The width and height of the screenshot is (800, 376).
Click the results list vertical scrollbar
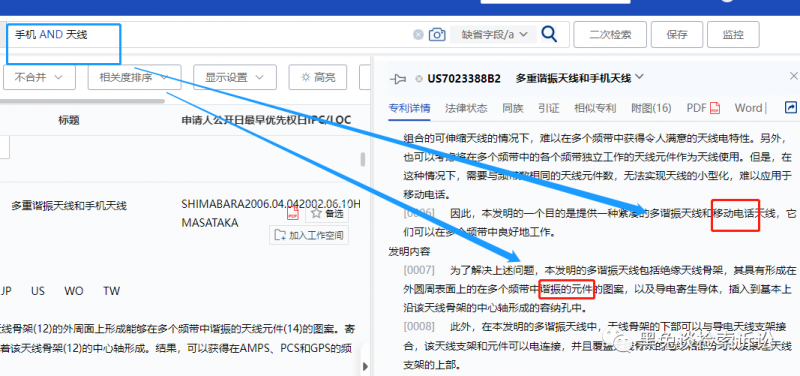coord(363,159)
